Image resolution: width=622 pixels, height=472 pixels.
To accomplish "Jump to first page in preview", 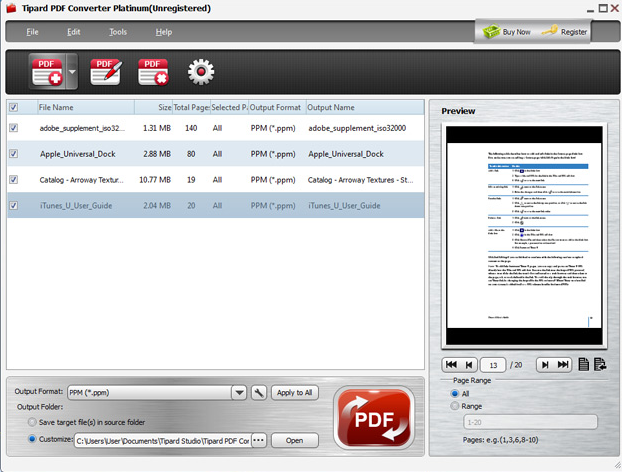I will click(452, 365).
